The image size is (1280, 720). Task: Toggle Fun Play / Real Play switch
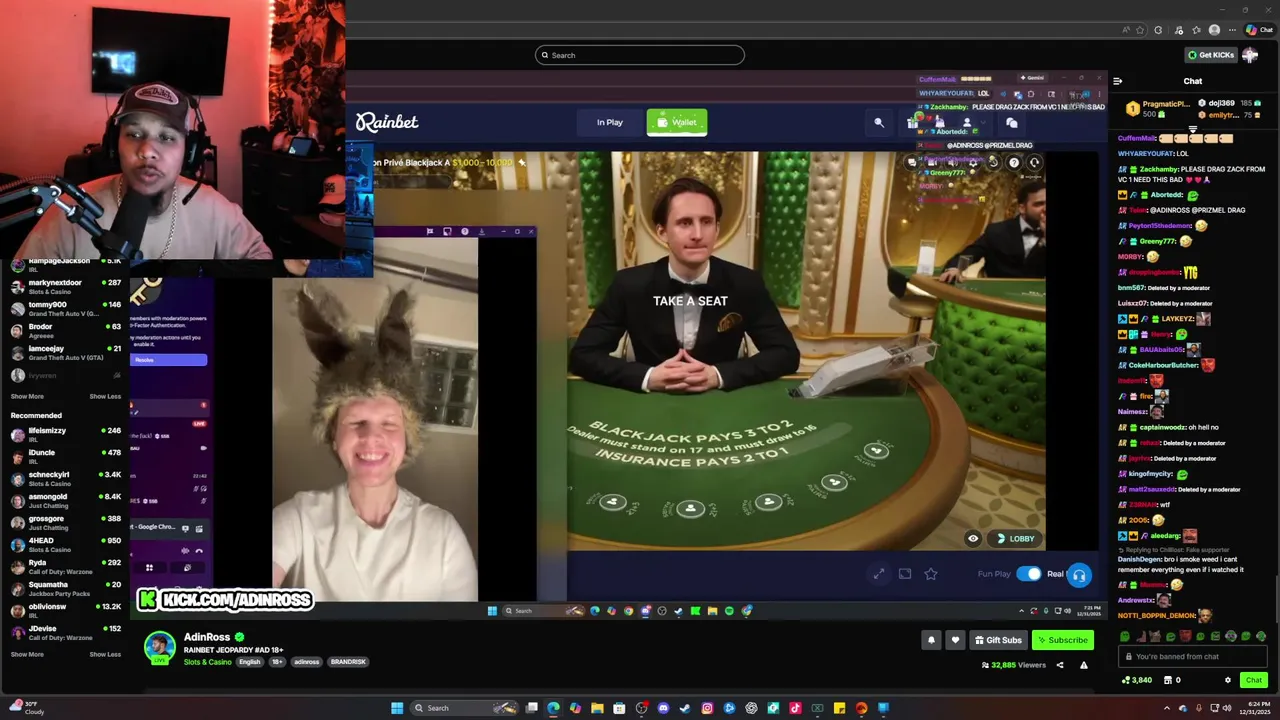(1028, 574)
